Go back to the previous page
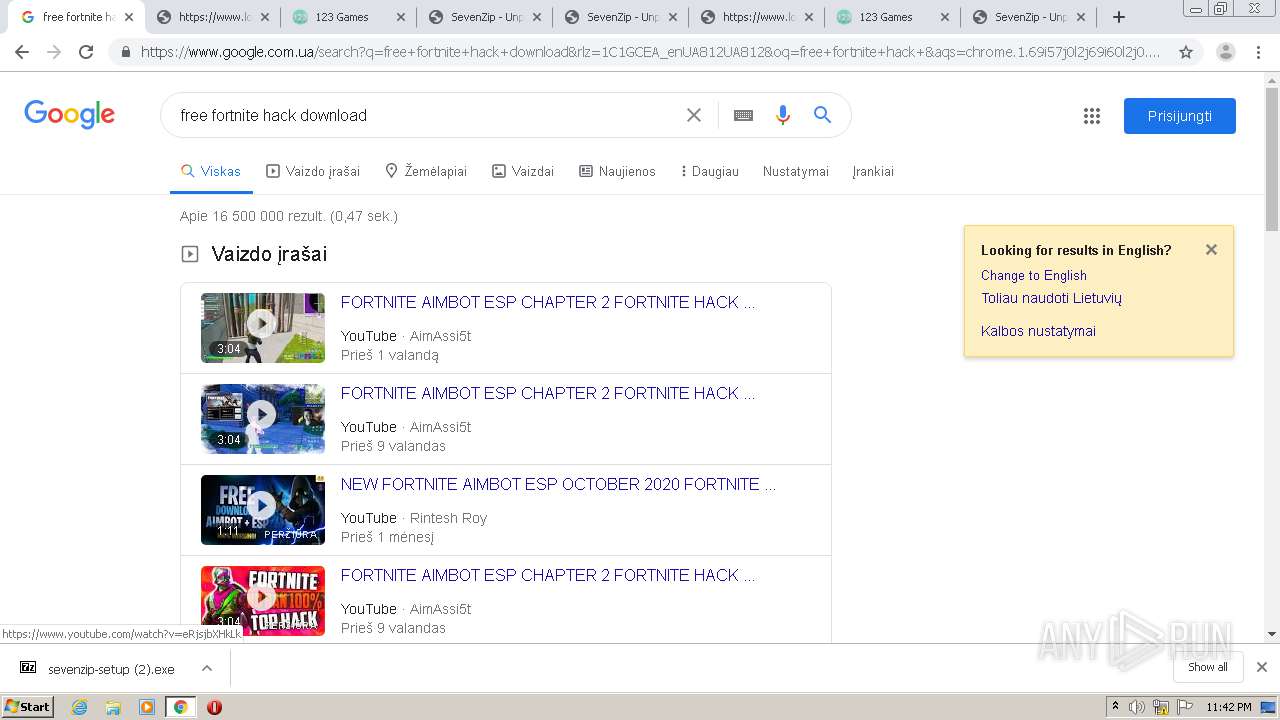The width and height of the screenshot is (1280, 720). pyautogui.click(x=22, y=52)
